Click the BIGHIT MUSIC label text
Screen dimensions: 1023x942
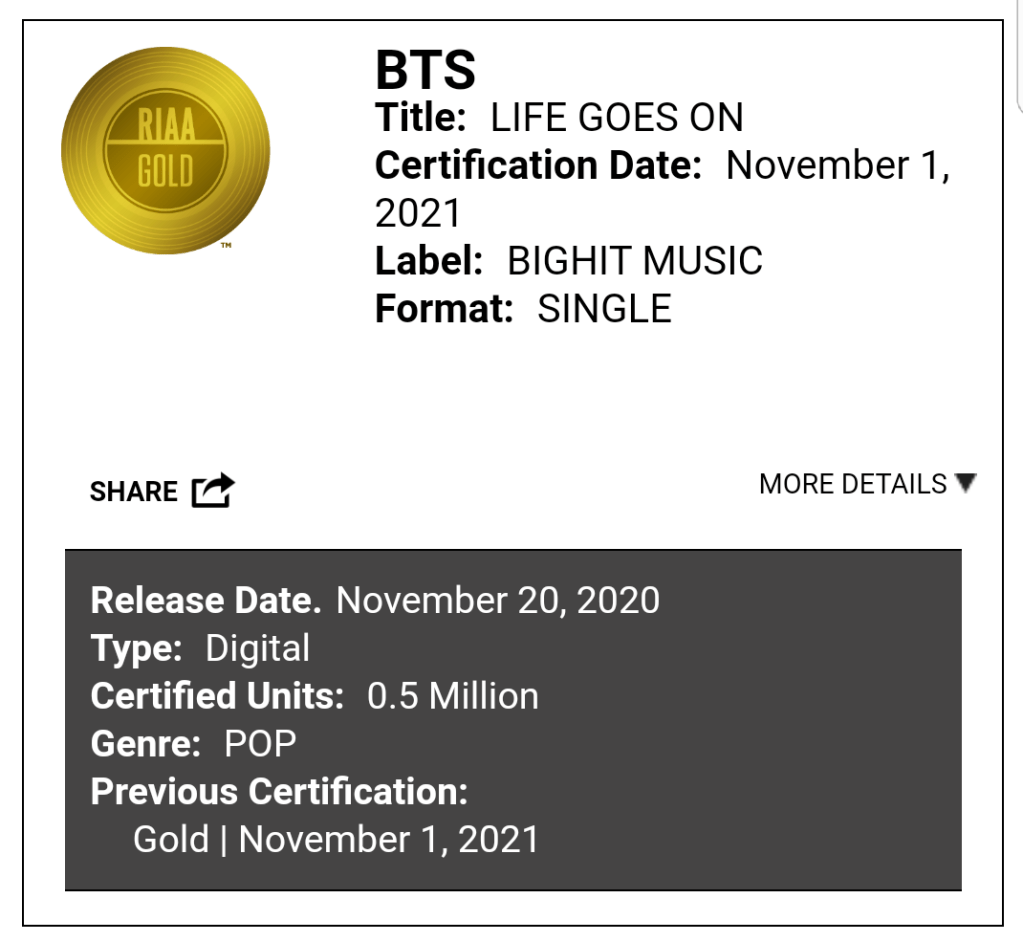point(634,261)
